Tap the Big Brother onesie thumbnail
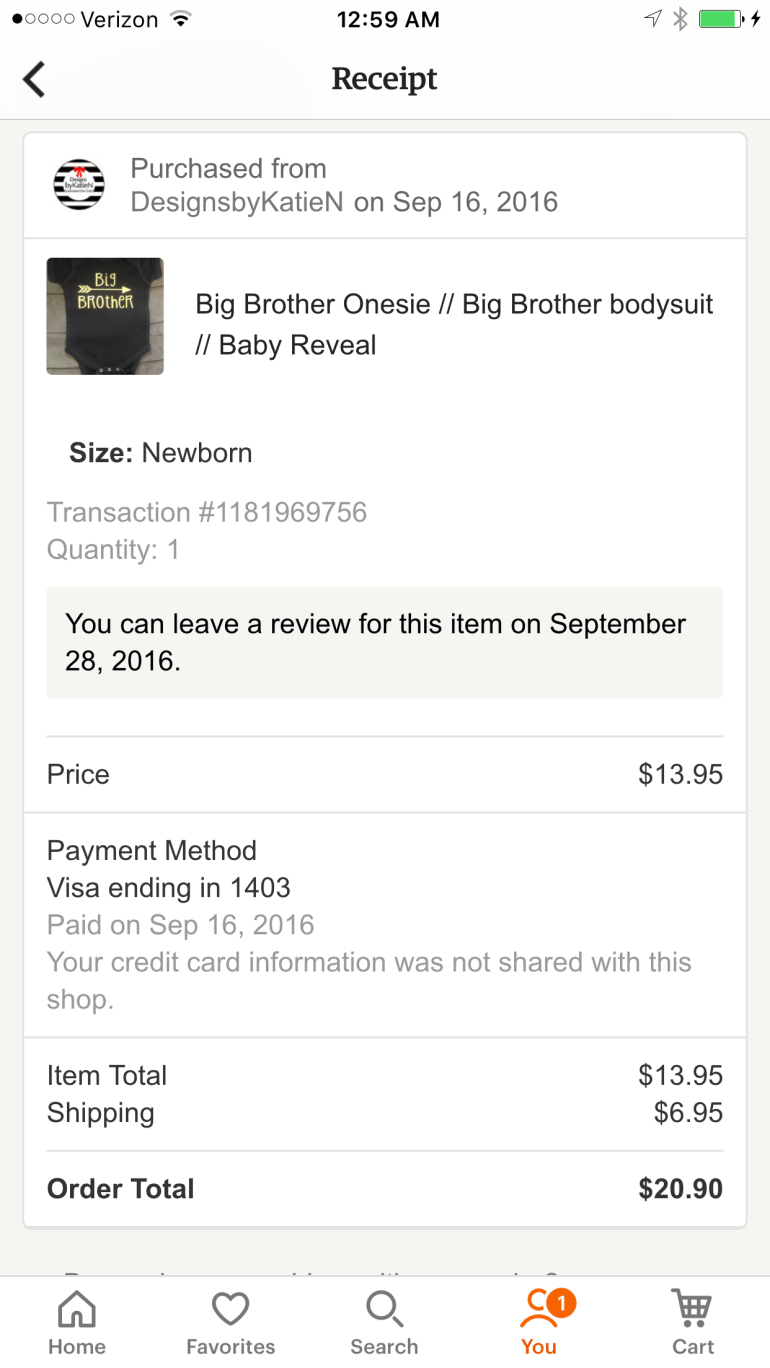This screenshot has width=770, height=1368. (x=105, y=316)
